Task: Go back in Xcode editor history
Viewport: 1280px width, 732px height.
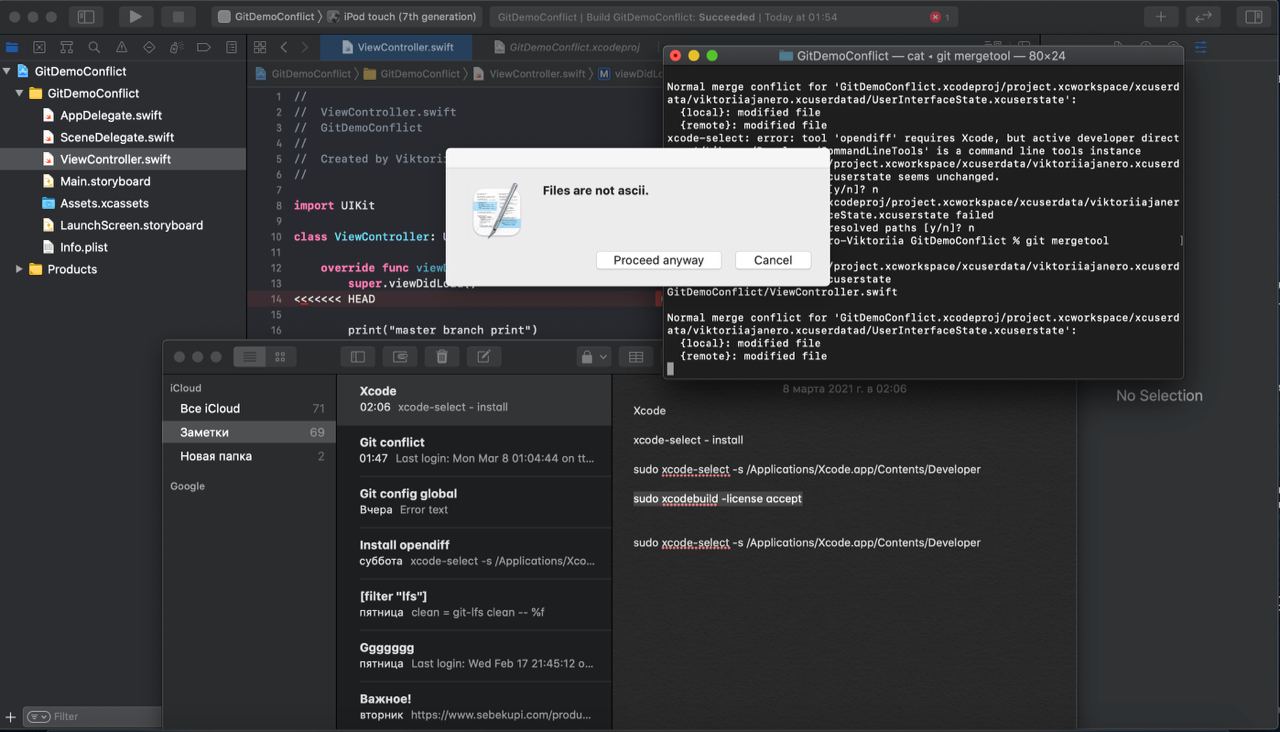Action: [x=284, y=47]
